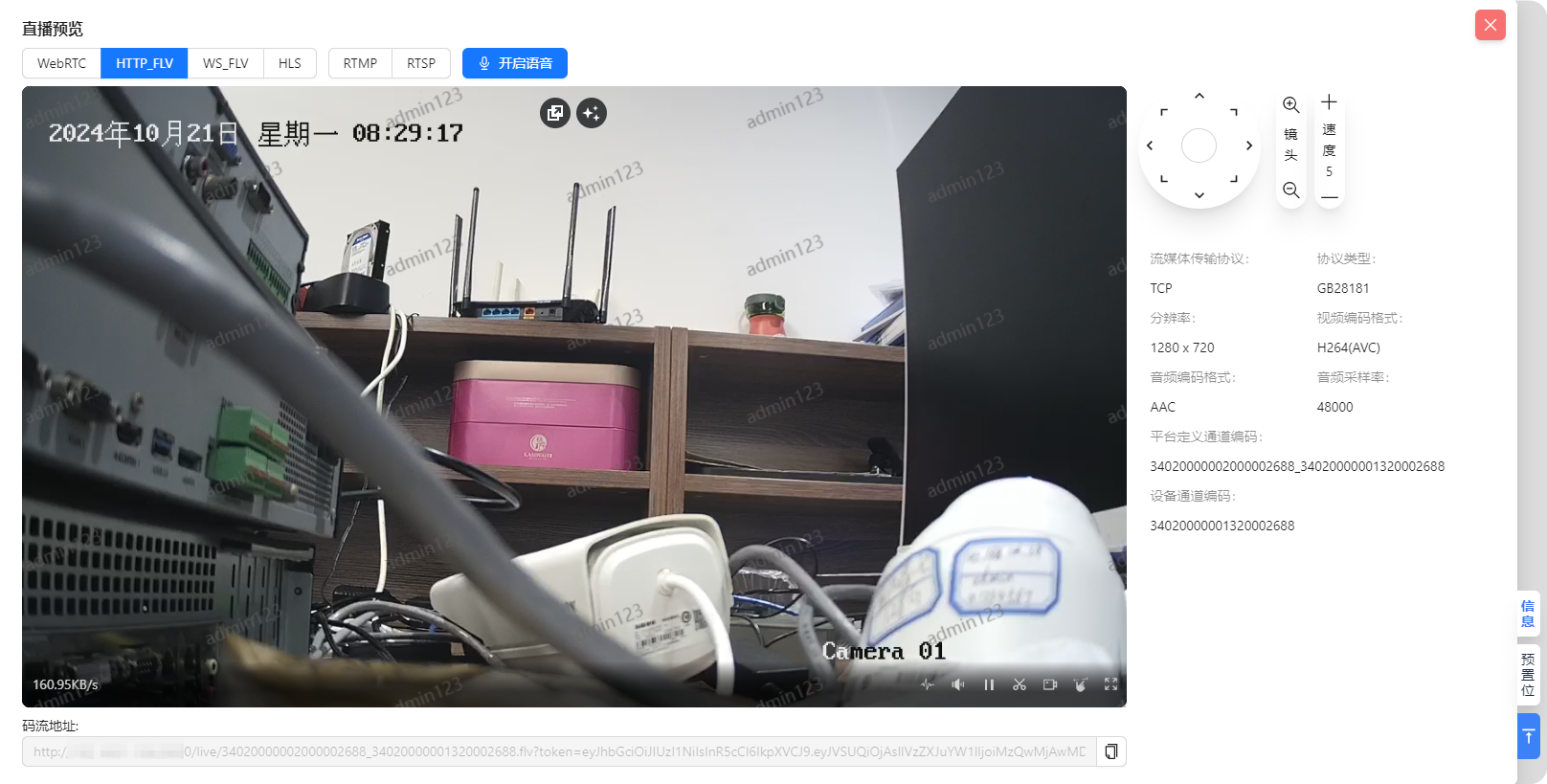Viewport: 1547px width, 784px height.
Task: Select the HTTP_FLV stream tab
Action: (145, 63)
